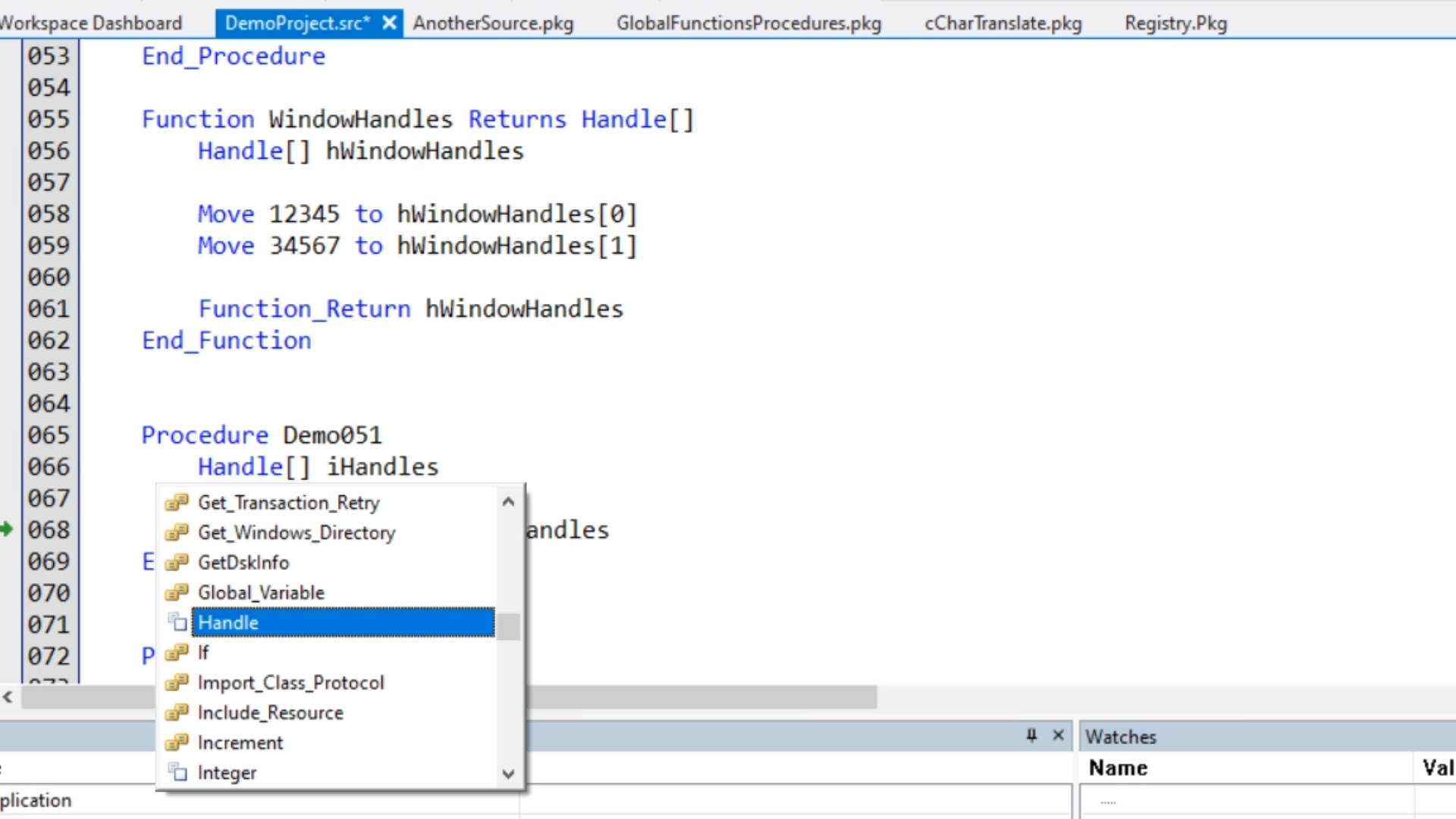This screenshot has width=1456, height=819.
Task: Click the Import_Class_Protocol command icon
Action: click(177, 682)
